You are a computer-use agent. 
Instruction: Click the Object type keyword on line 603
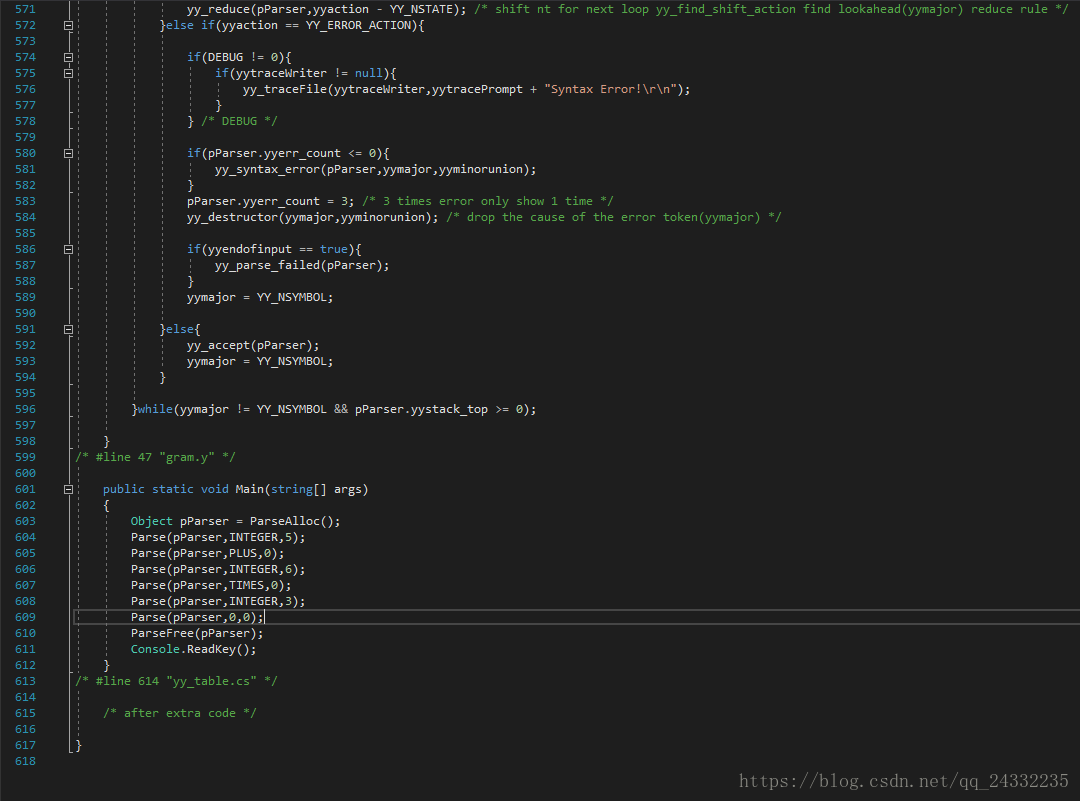[x=152, y=521]
